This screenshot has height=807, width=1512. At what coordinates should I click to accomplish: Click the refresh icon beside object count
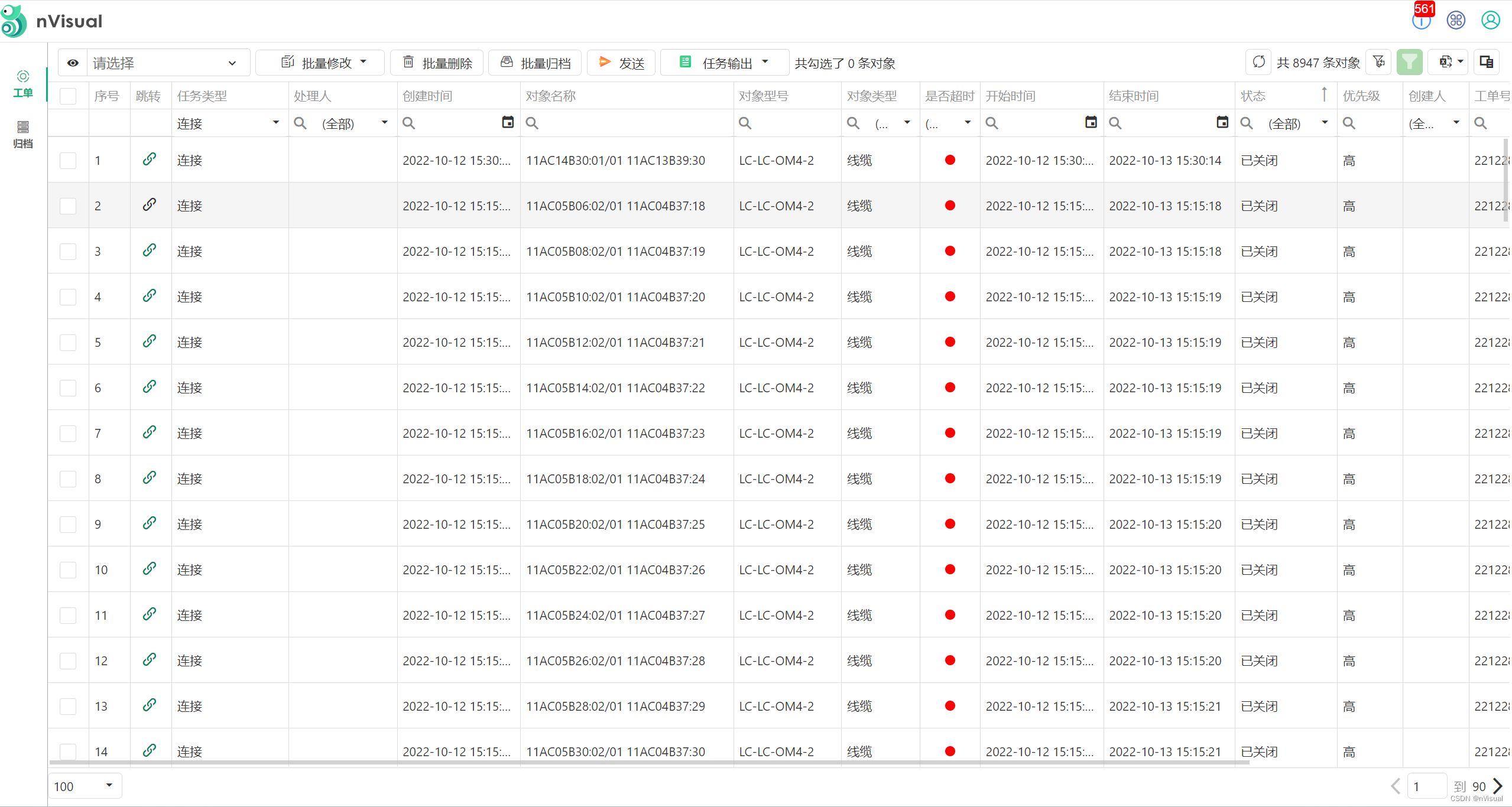click(x=1258, y=62)
